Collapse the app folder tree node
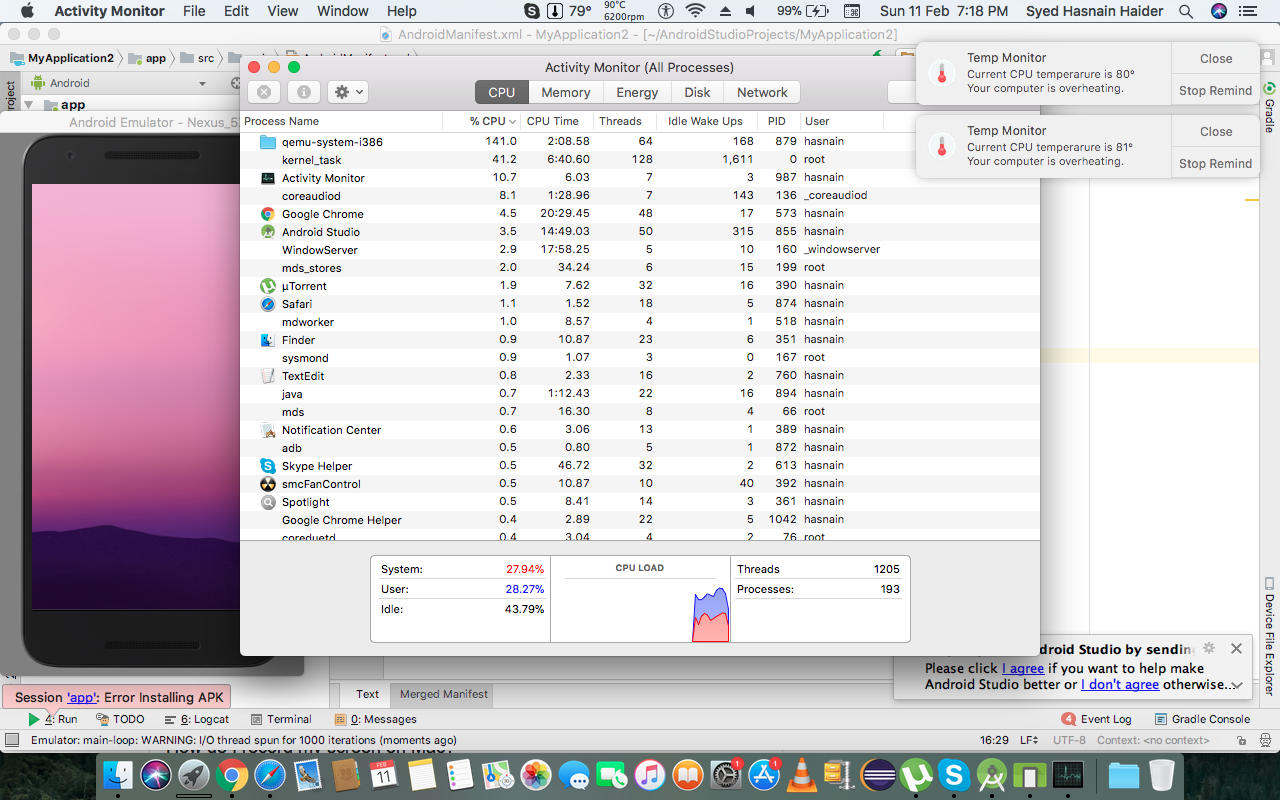This screenshot has width=1280, height=800. (x=29, y=105)
